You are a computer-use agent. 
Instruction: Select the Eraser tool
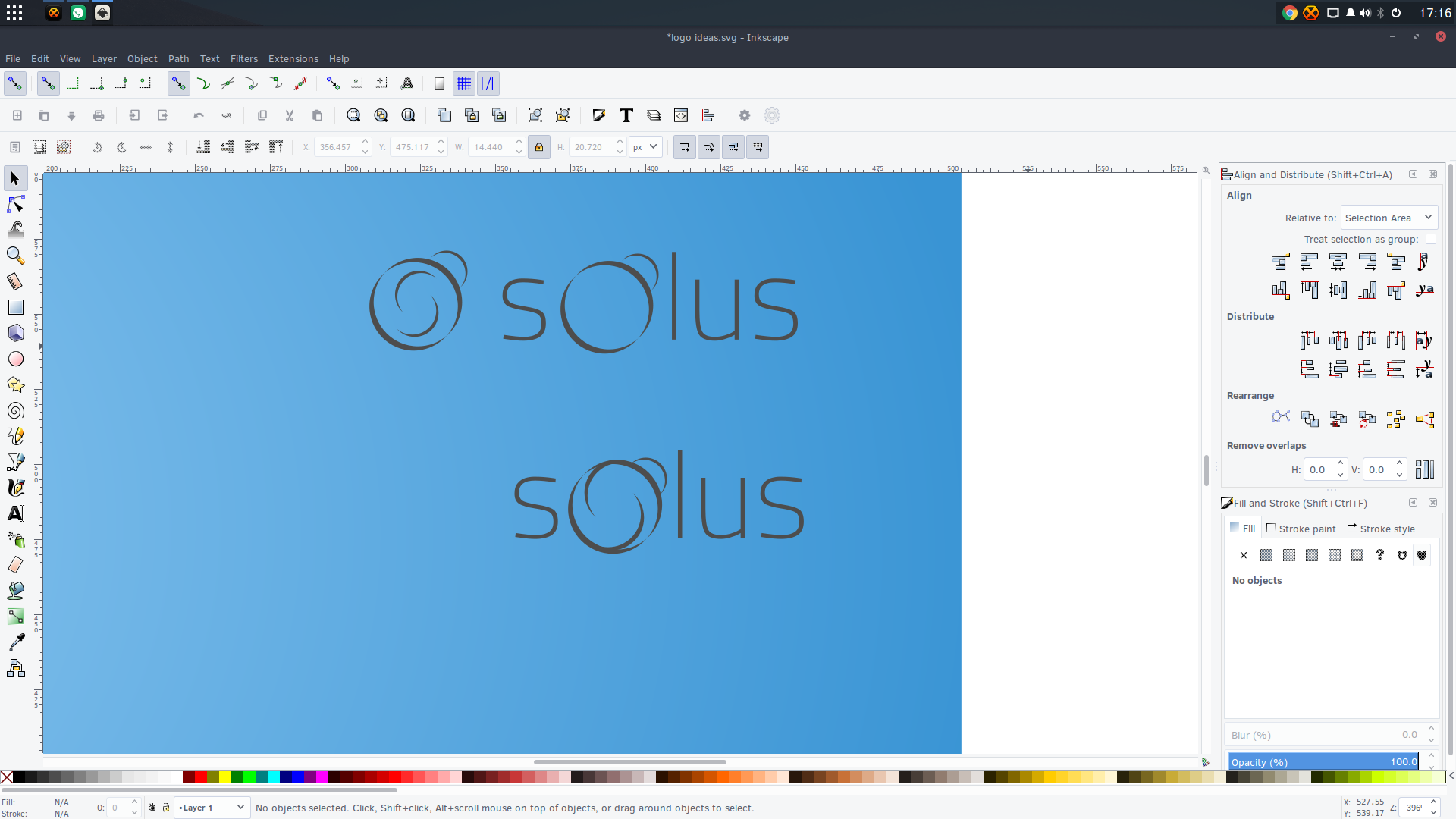15,565
